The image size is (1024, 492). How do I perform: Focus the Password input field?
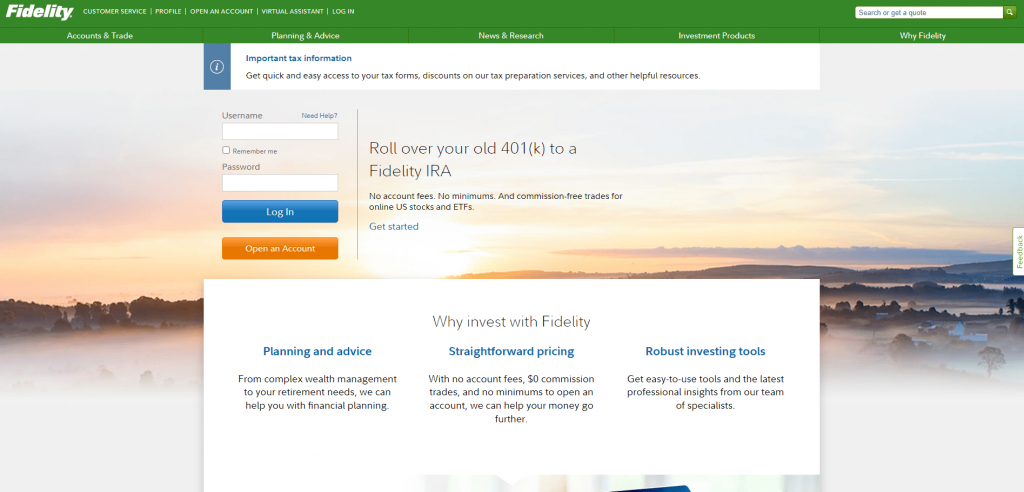tap(280, 183)
